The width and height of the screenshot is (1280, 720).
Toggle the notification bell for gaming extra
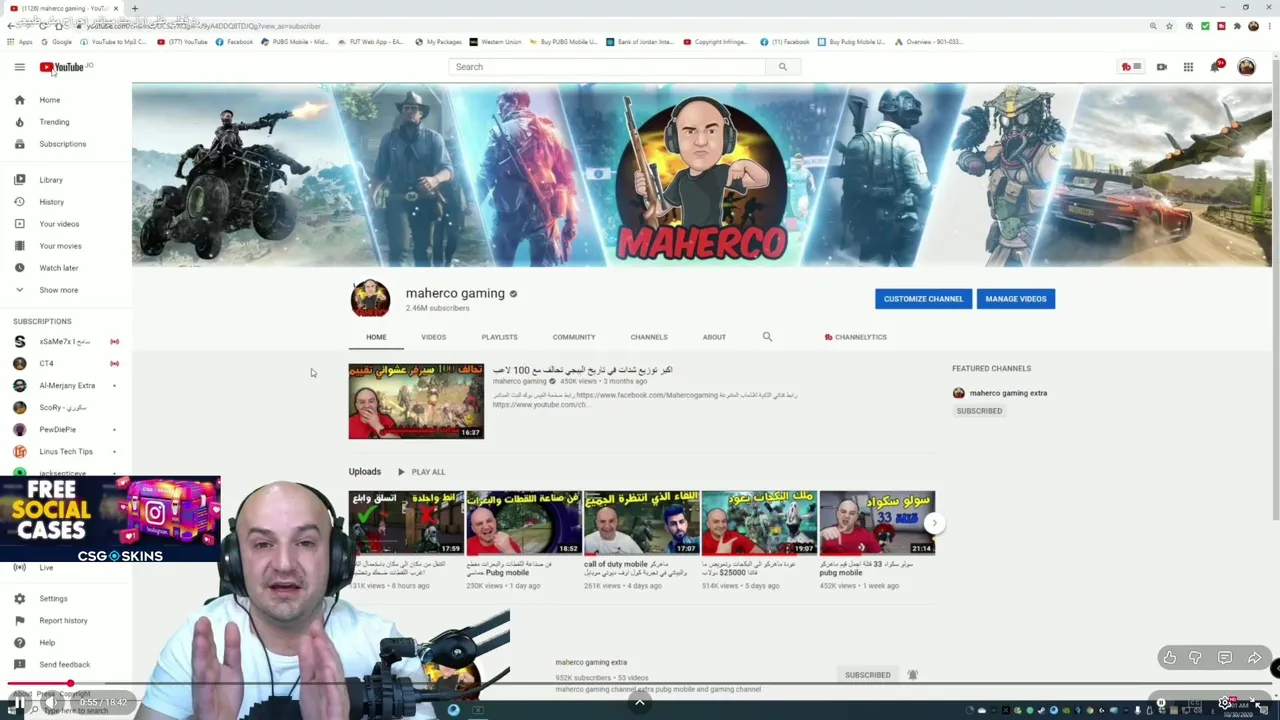click(912, 675)
